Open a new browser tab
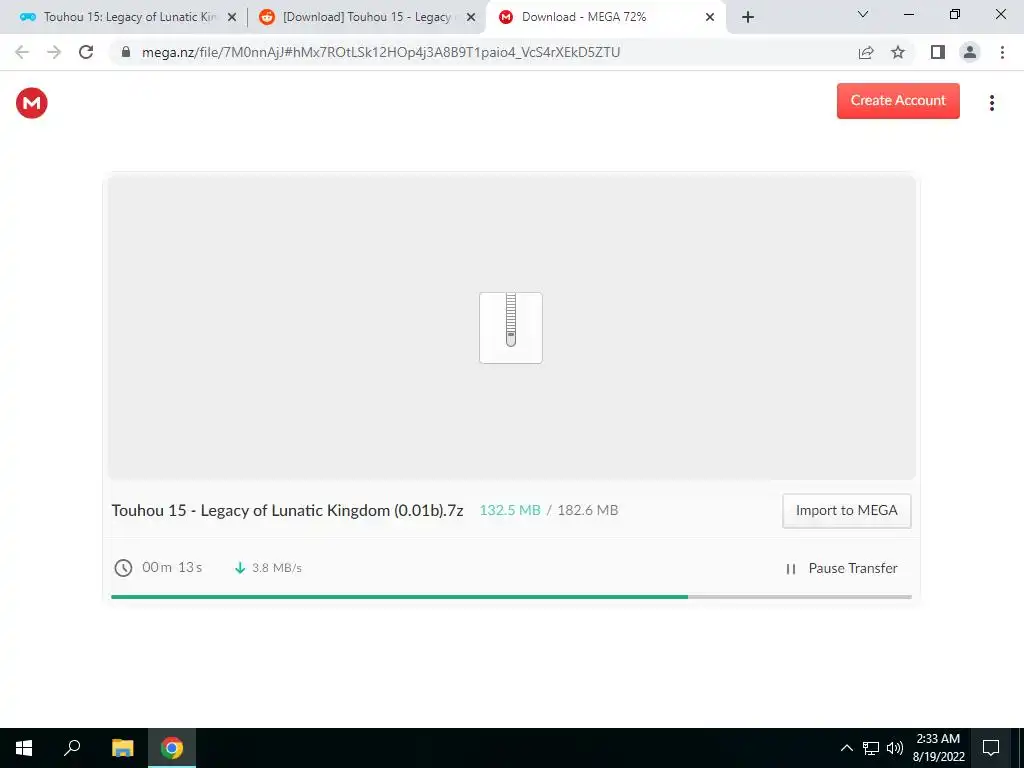1024x768 pixels. pos(748,18)
